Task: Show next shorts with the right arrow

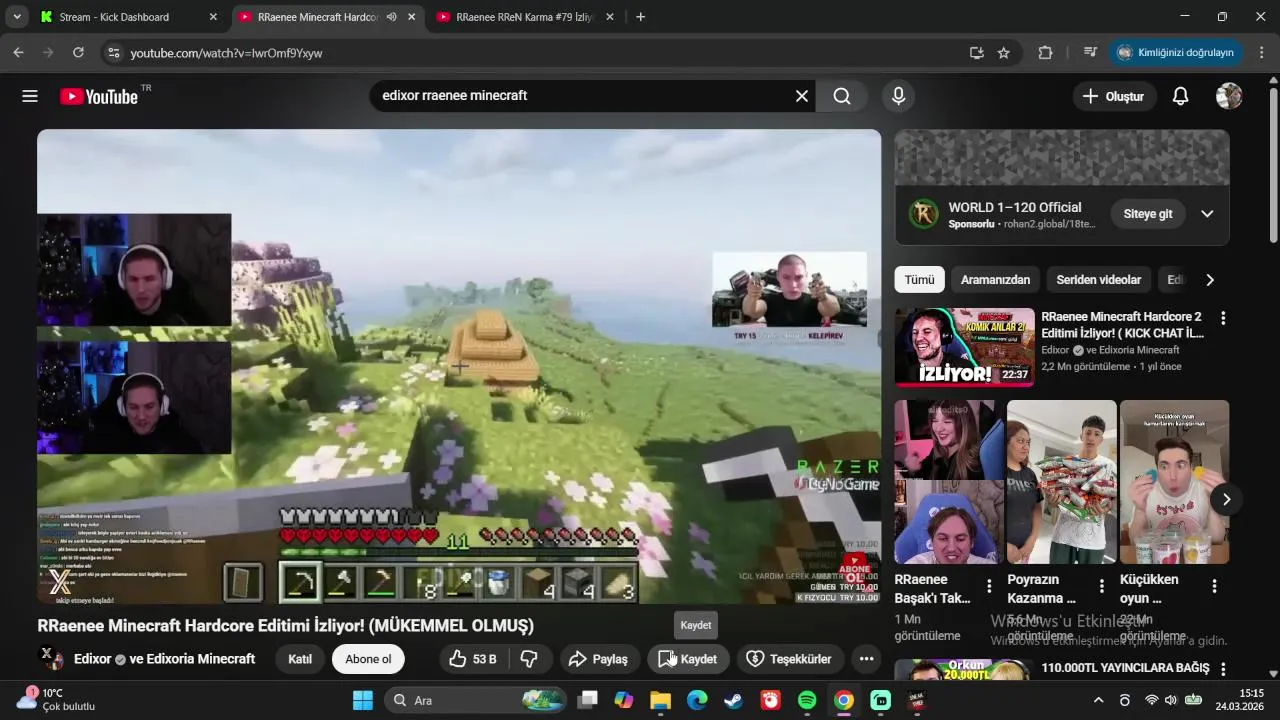Action: (1226, 499)
